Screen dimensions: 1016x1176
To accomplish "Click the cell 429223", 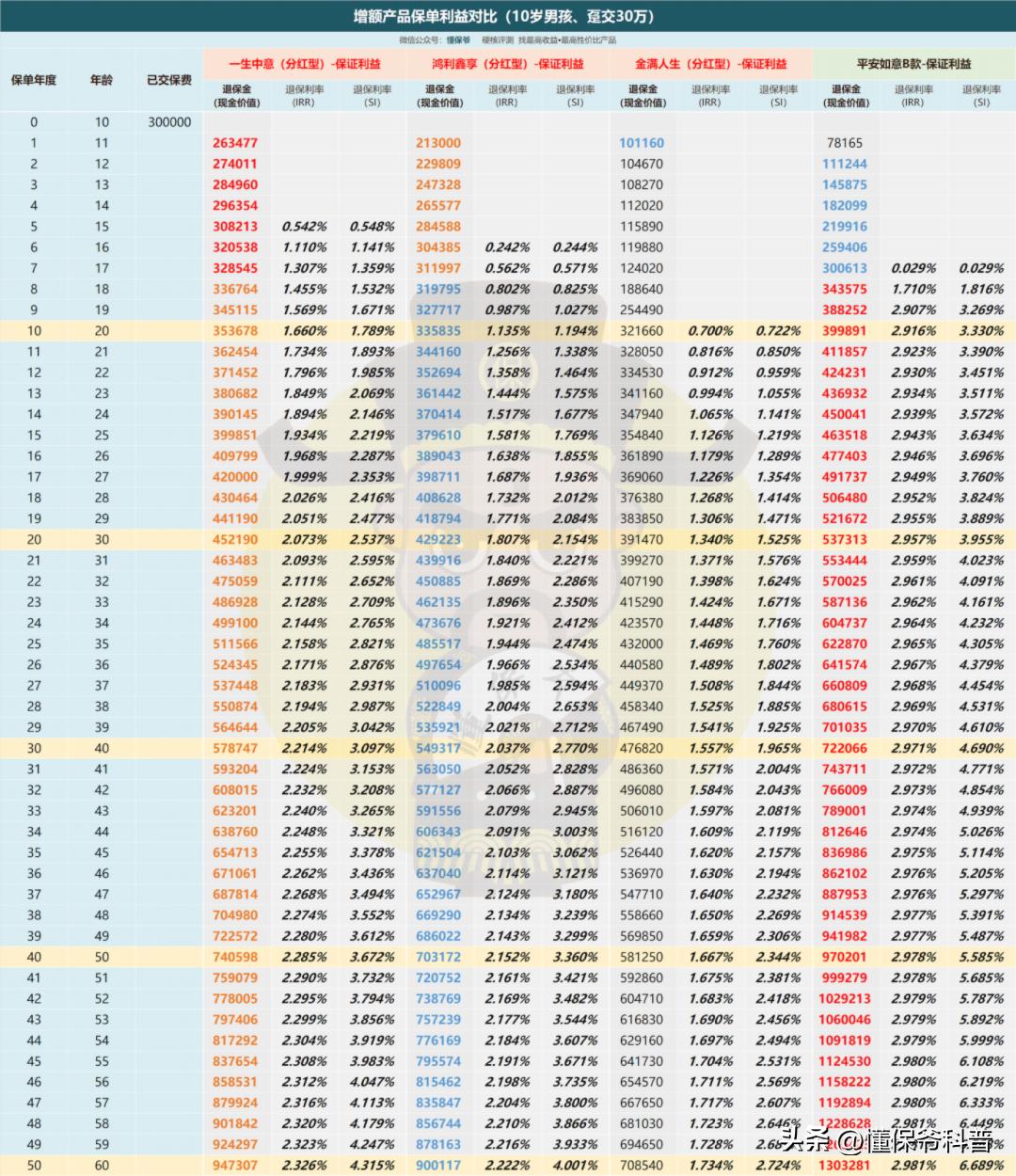I will (x=438, y=540).
